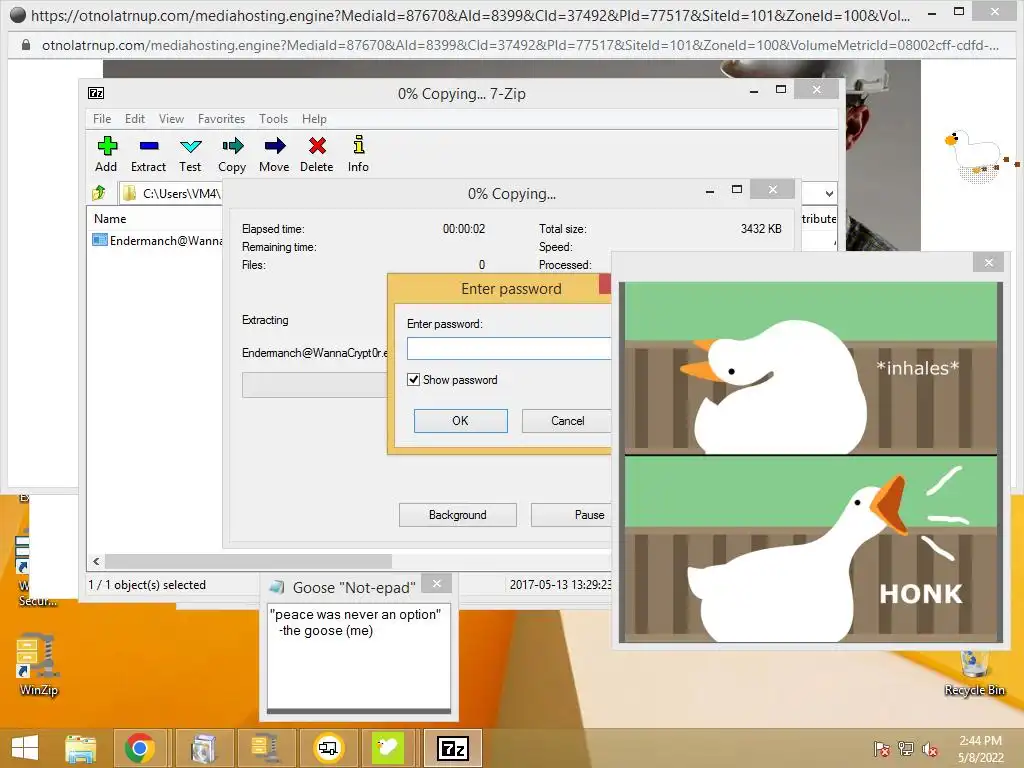This screenshot has width=1024, height=768.
Task: Open the WinZip desktop shortcut
Action: tap(38, 664)
